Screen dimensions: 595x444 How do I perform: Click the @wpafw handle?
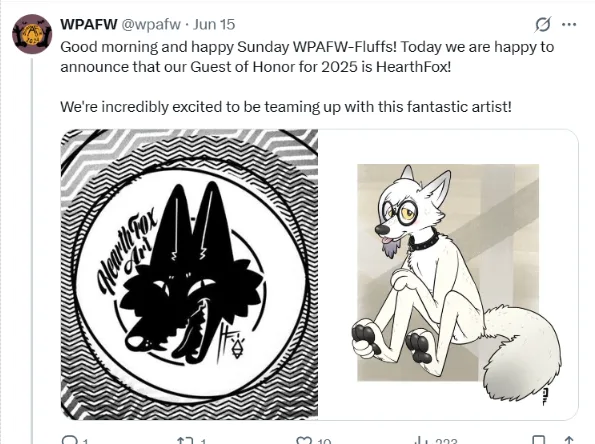point(151,24)
